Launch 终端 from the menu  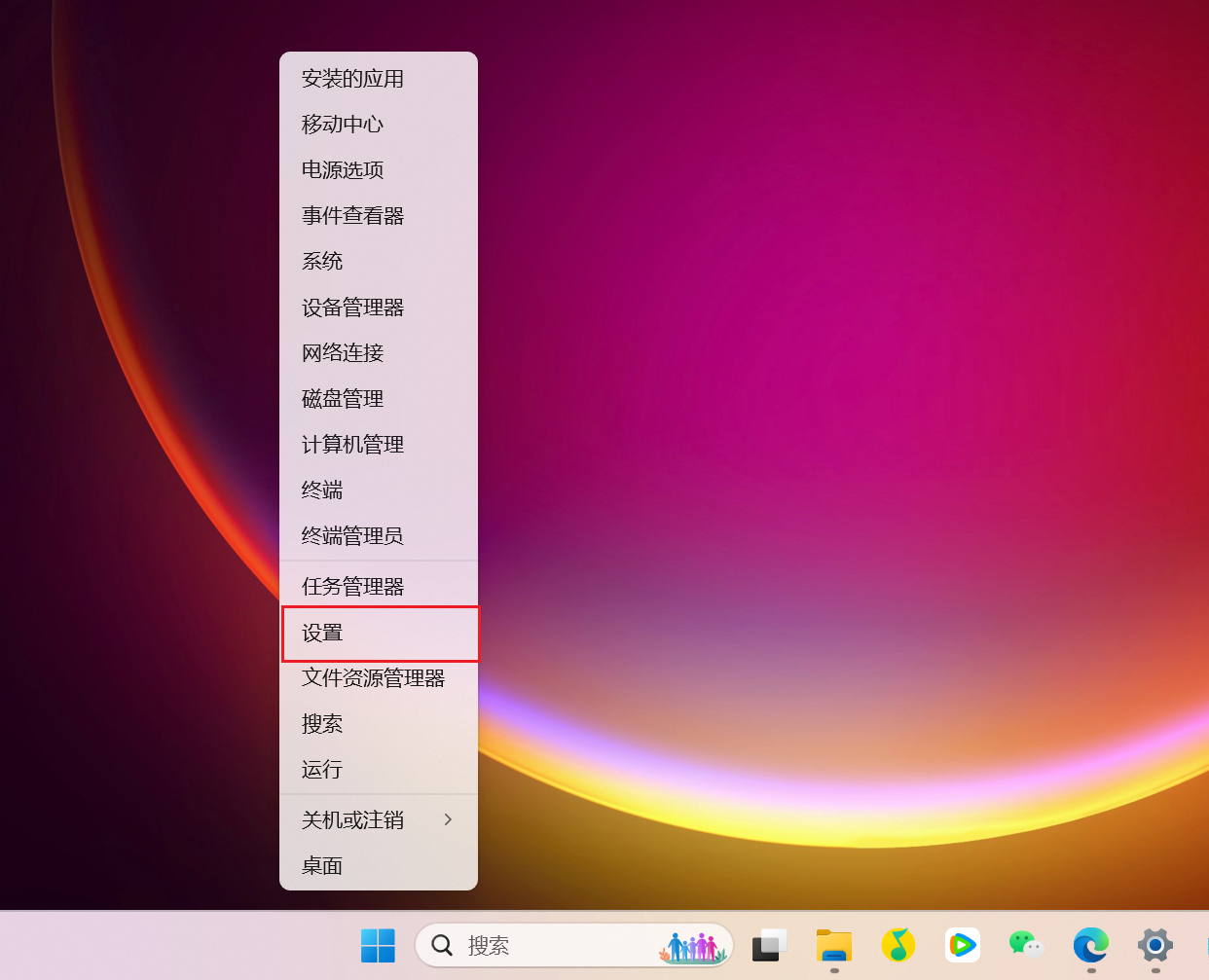click(379, 490)
